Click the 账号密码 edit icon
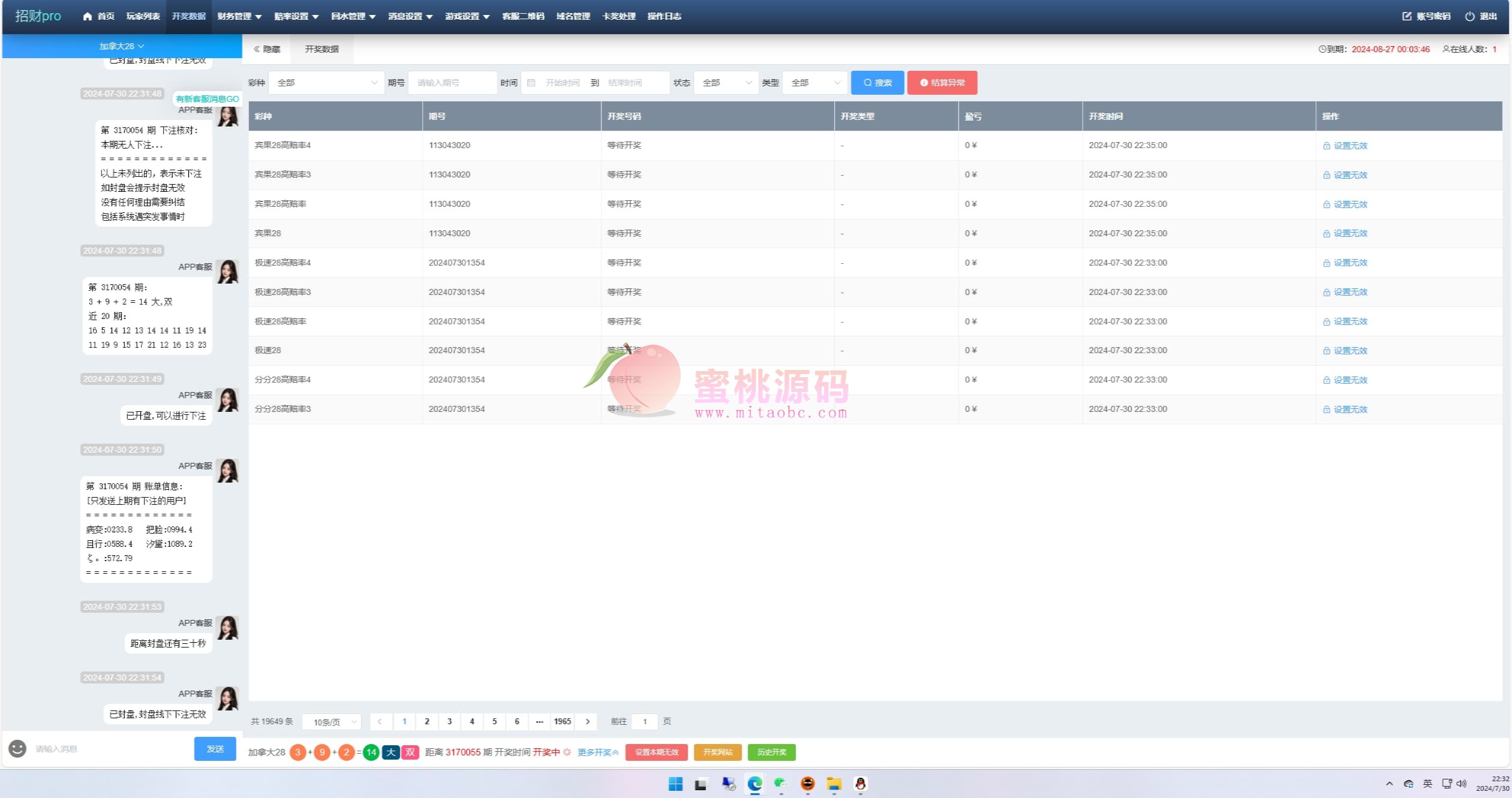The width and height of the screenshot is (1512, 798). pyautogui.click(x=1406, y=16)
